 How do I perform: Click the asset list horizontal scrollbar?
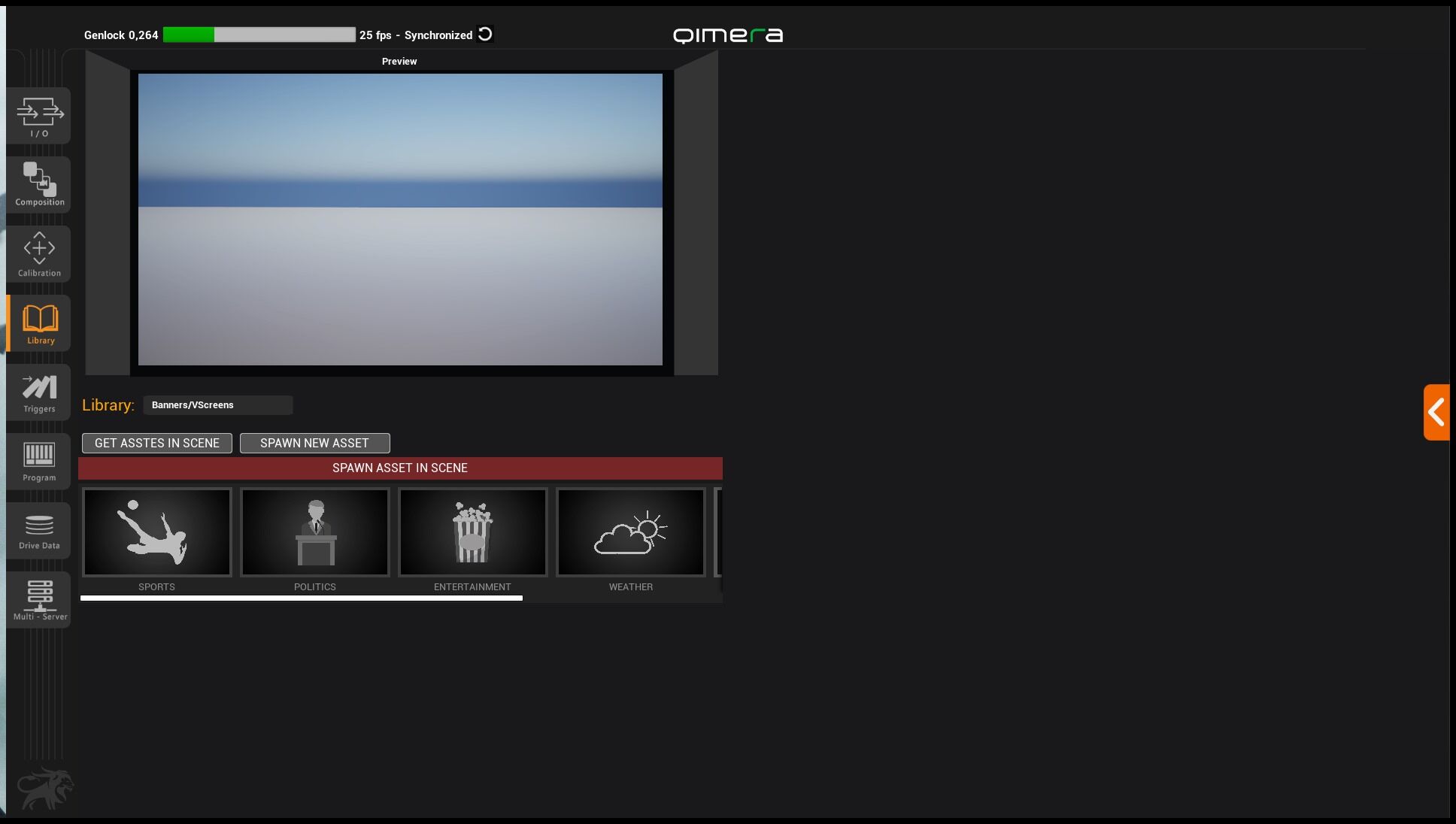(x=301, y=598)
